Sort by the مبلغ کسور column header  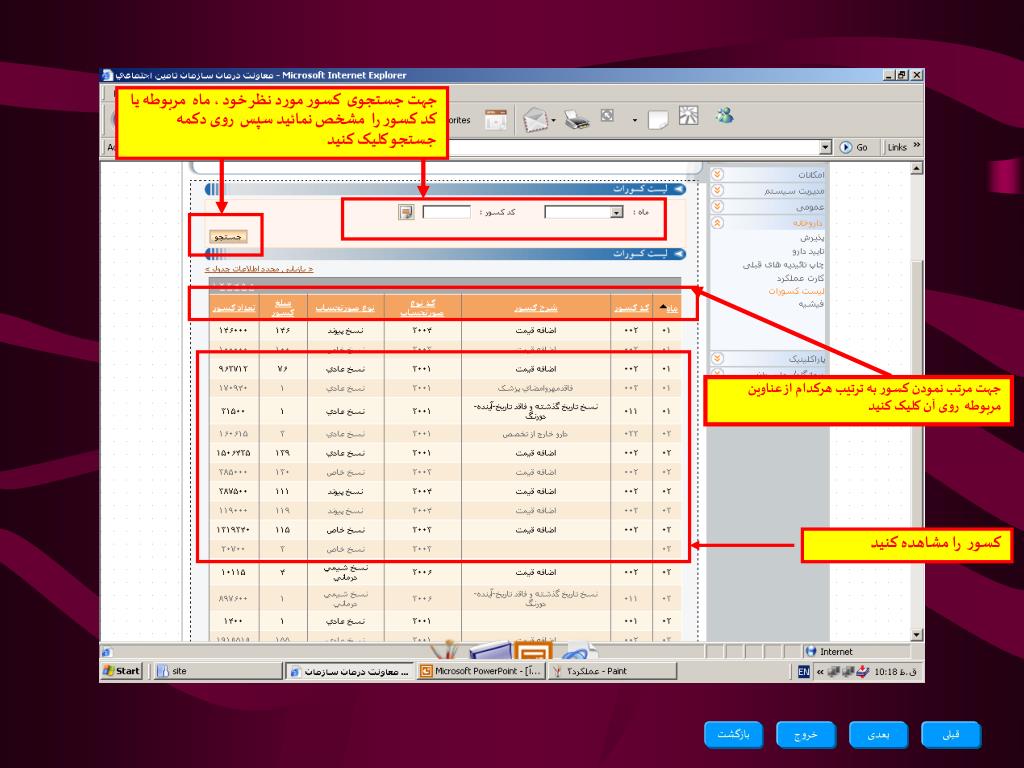[x=283, y=308]
